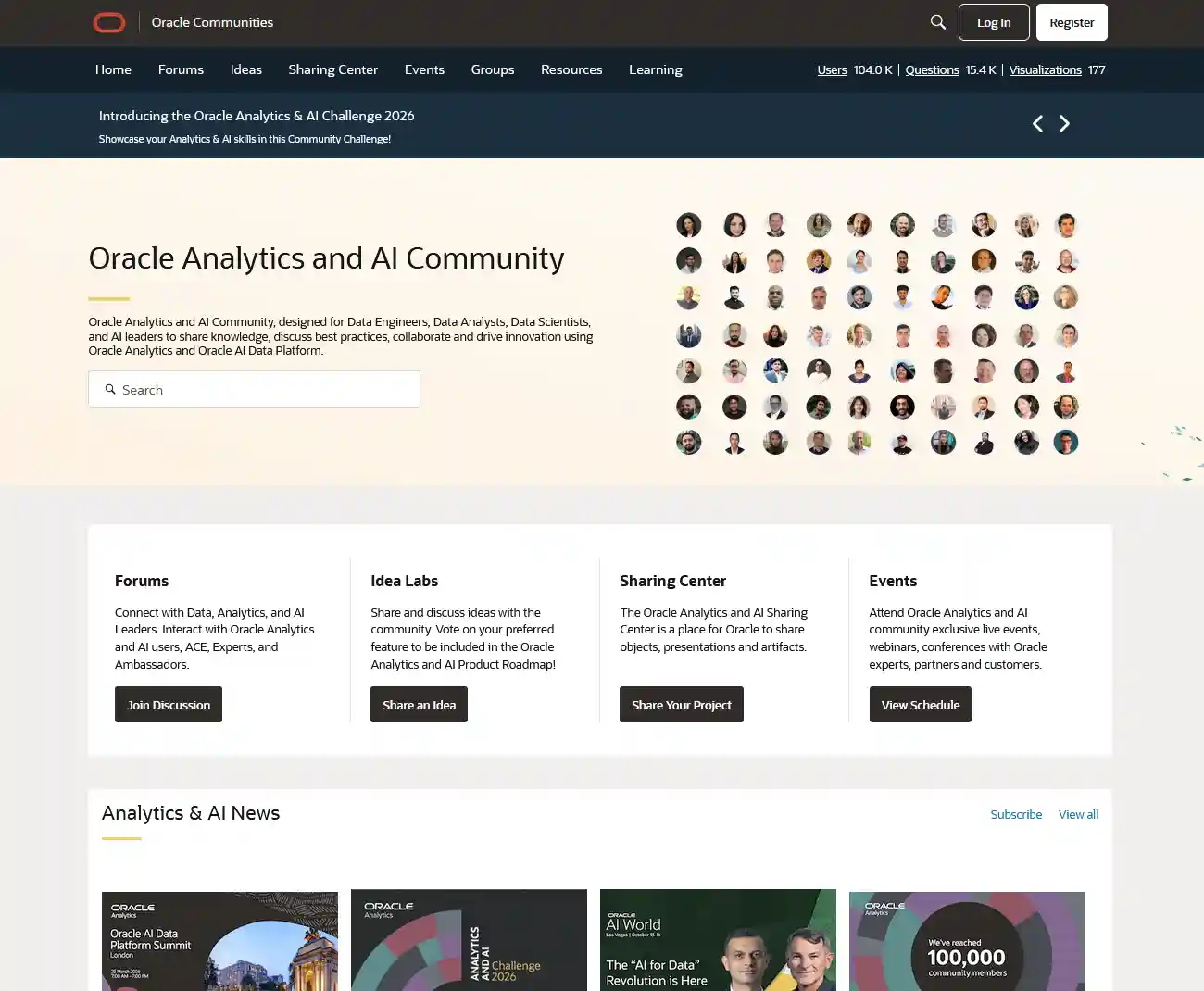The height and width of the screenshot is (991, 1204).
Task: Subscribe to Analytics & AI News
Action: (1016, 815)
